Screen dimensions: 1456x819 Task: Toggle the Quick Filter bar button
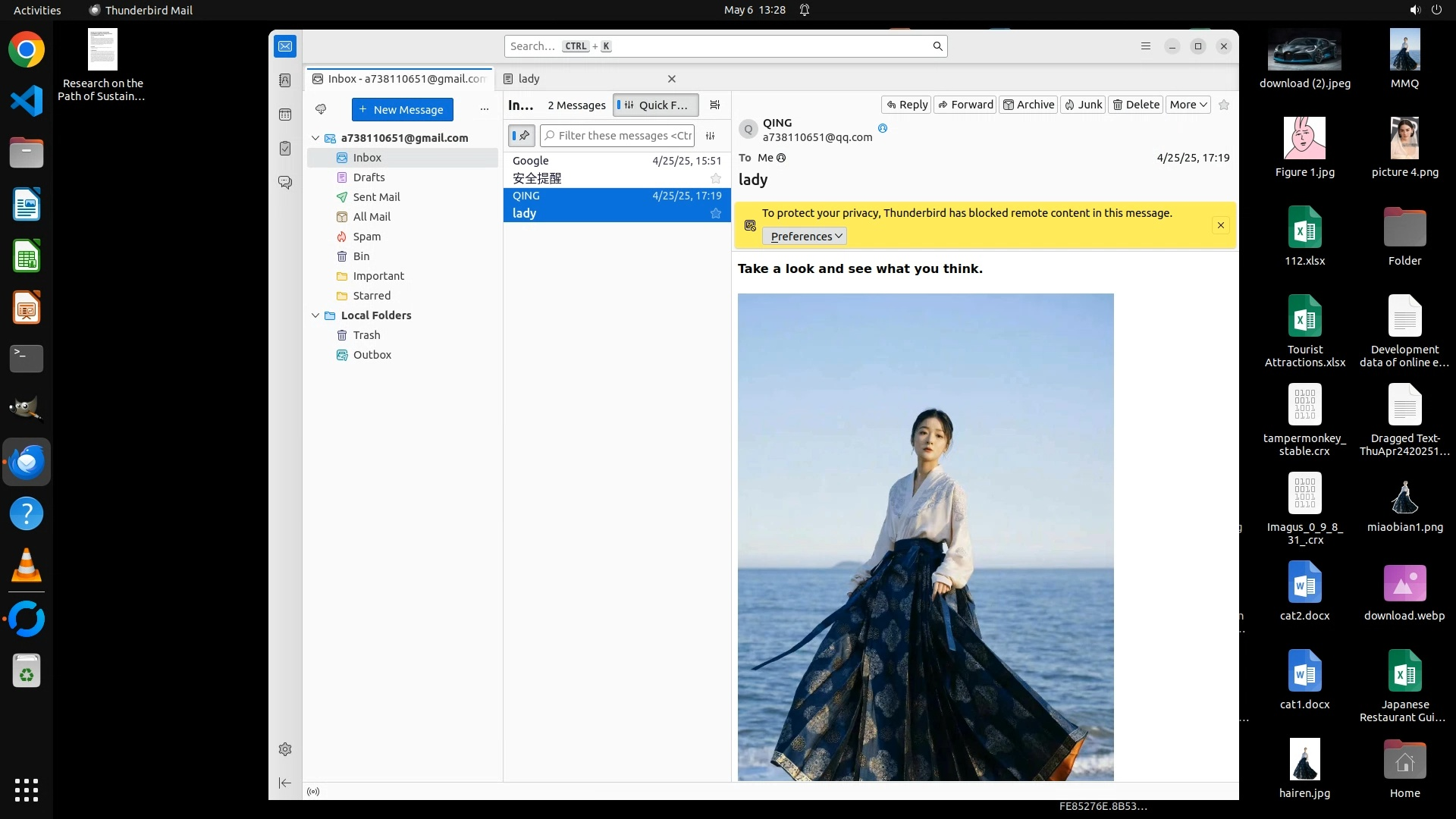tap(655, 105)
